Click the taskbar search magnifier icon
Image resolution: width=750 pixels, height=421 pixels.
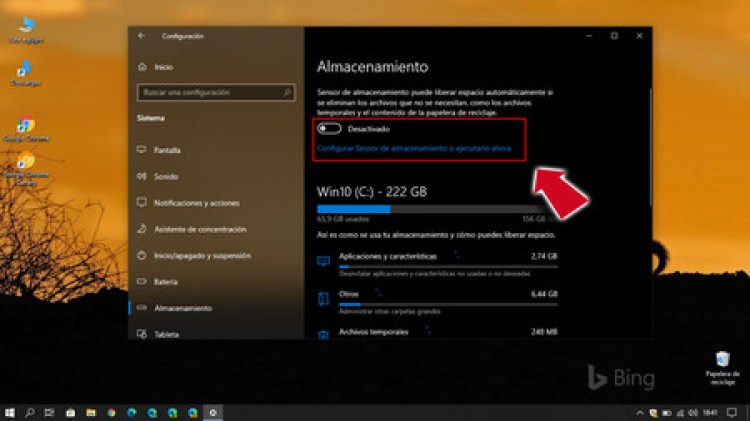tap(30, 412)
